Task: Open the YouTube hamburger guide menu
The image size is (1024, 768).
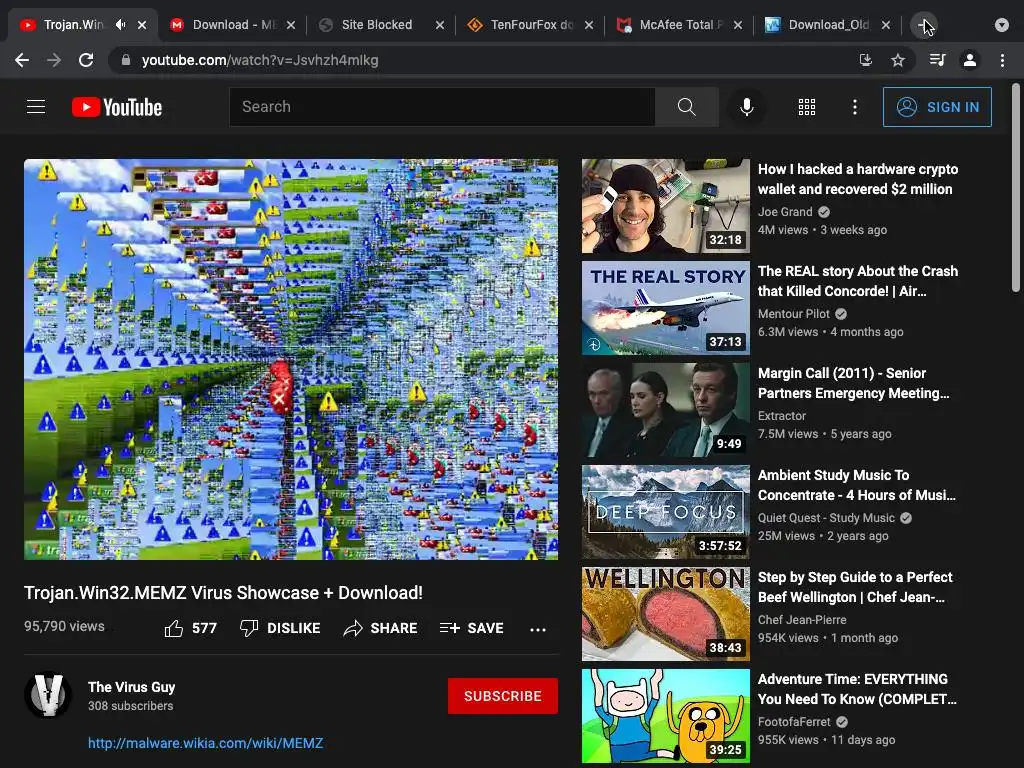Action: (36, 106)
